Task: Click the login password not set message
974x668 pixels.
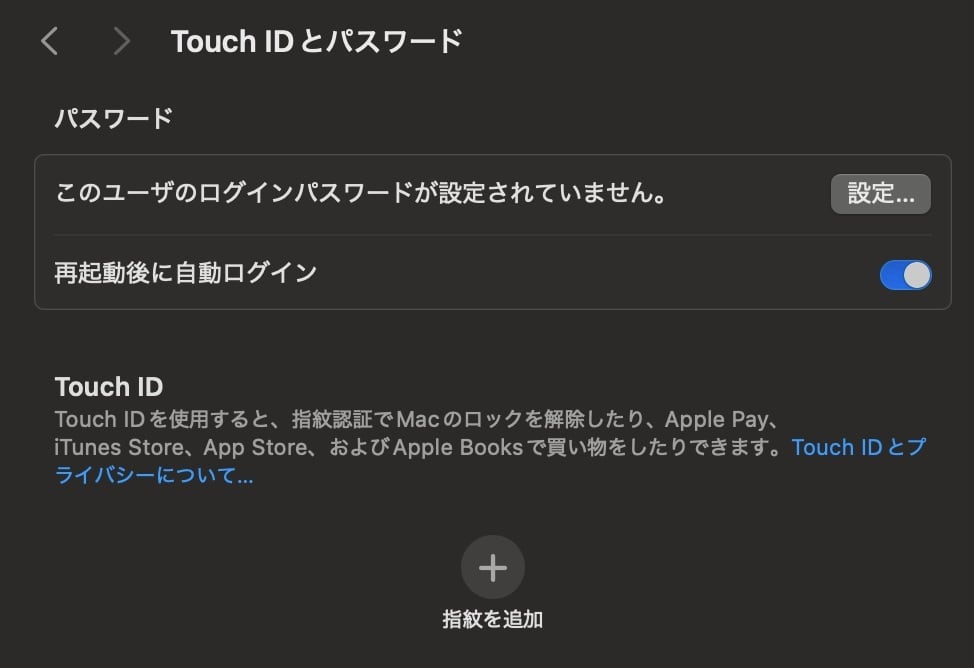Action: pos(361,193)
